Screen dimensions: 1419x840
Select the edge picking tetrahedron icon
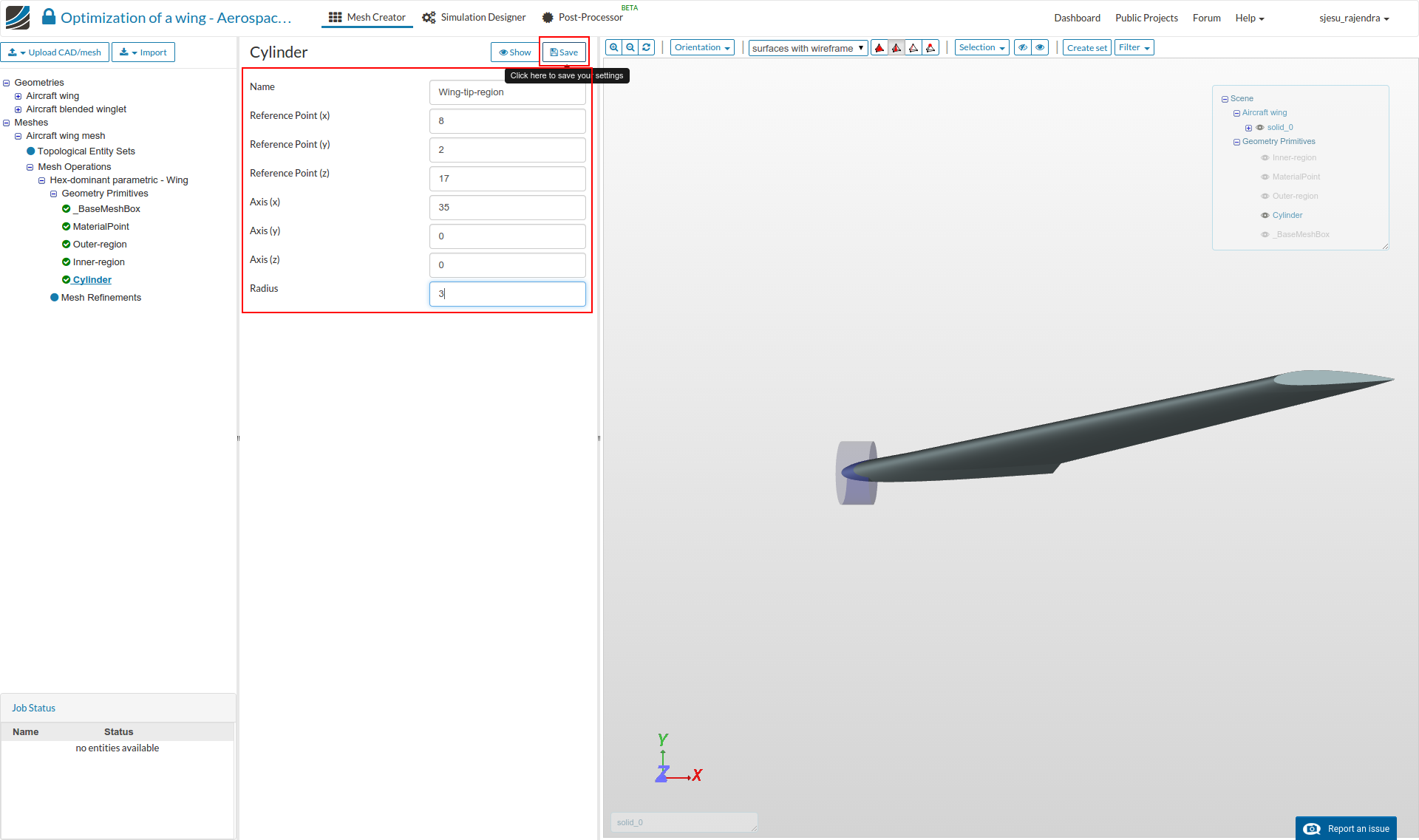click(913, 48)
